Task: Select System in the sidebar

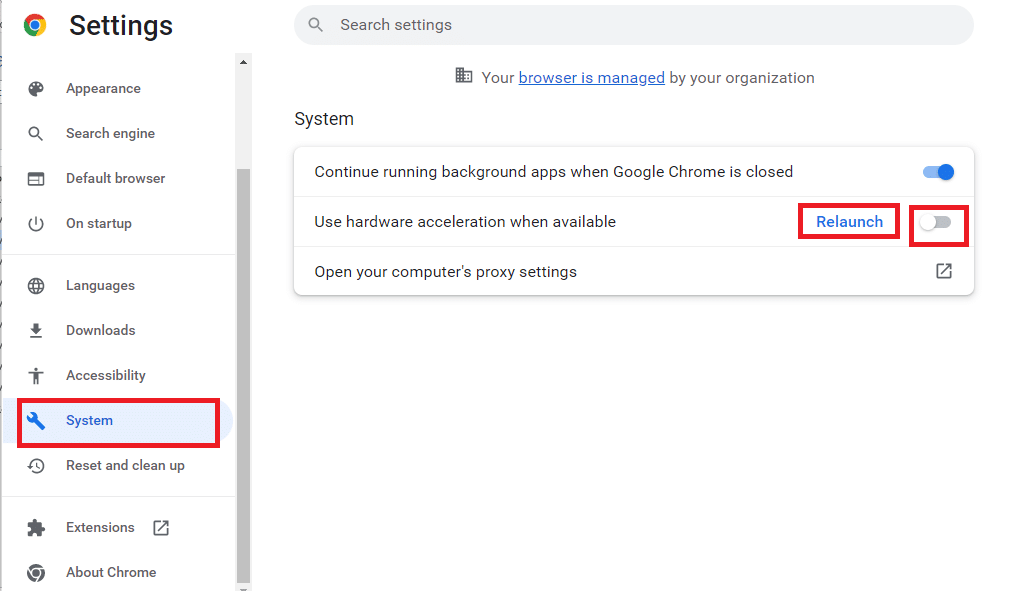Action: pos(118,420)
